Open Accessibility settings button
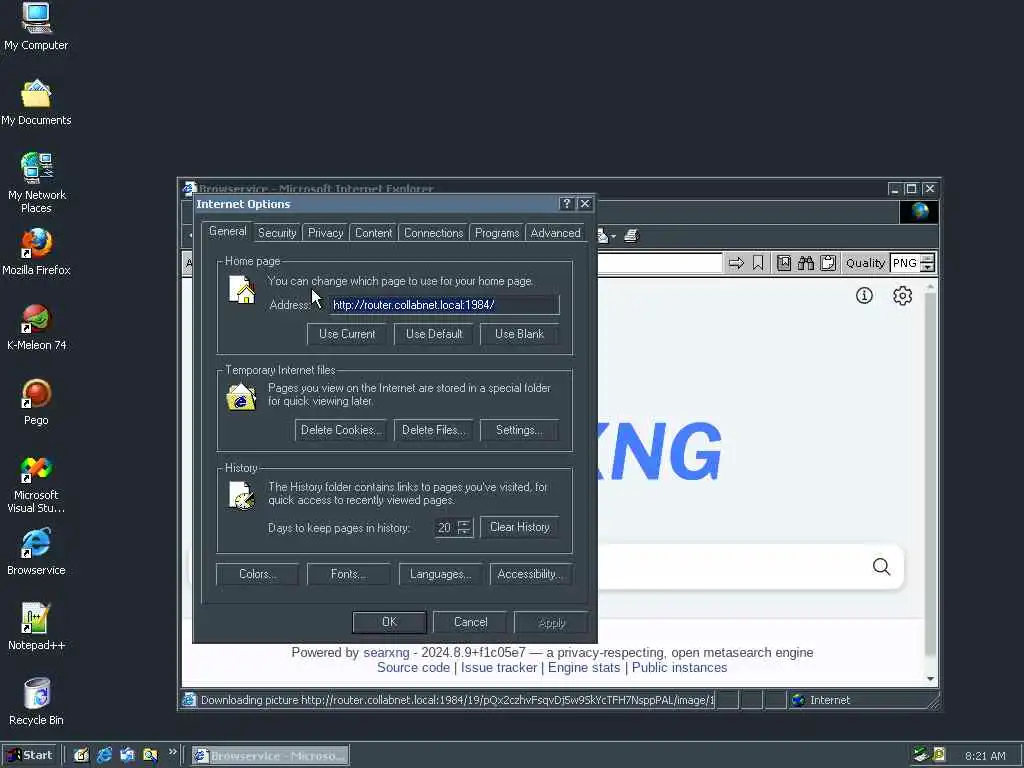 [x=531, y=574]
